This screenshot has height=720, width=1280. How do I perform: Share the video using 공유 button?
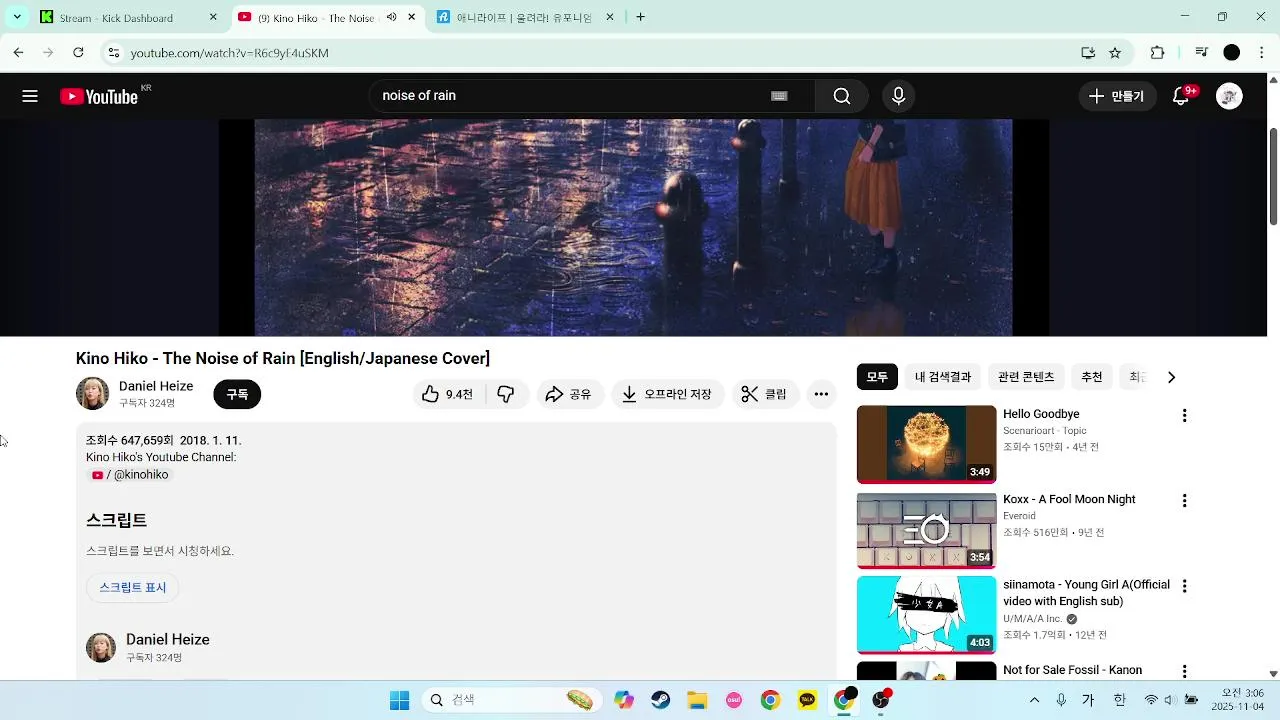569,394
